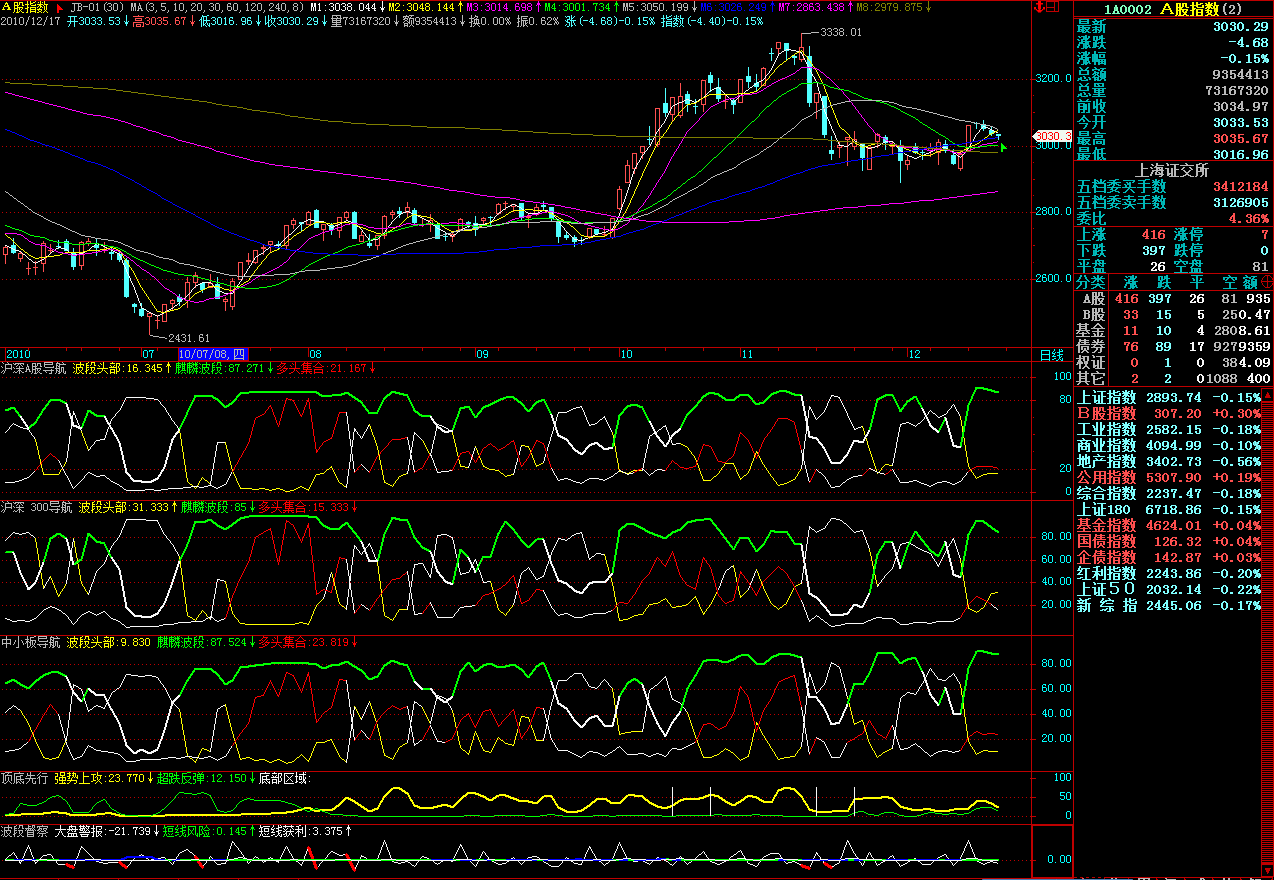Click the 3030.3 current price tag
The height and width of the screenshot is (880, 1274).
[x=1053, y=136]
